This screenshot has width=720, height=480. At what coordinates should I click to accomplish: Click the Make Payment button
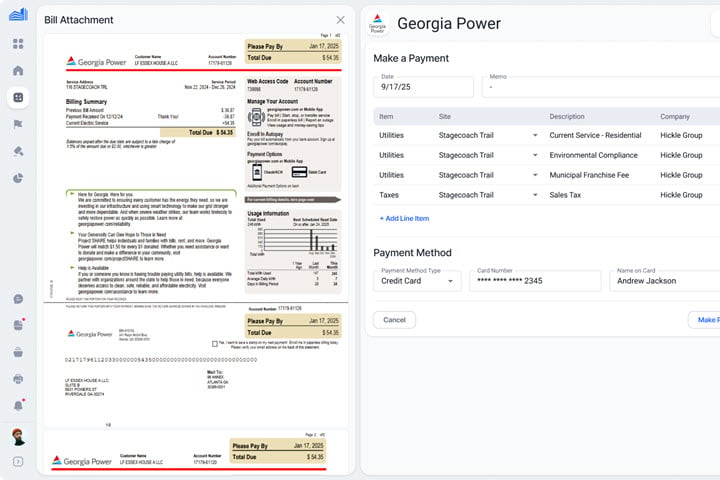pyautogui.click(x=704, y=320)
